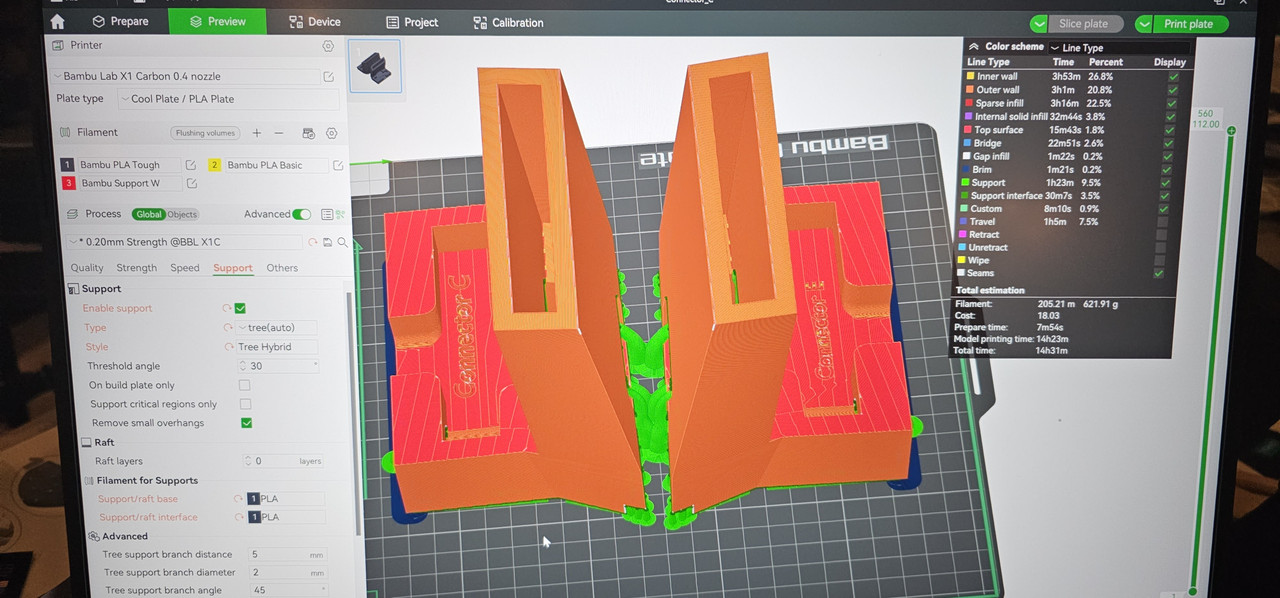The height and width of the screenshot is (598, 1280).
Task: Edit the Bambu Lab X1 Carbon printer preset
Action: pyautogui.click(x=329, y=77)
